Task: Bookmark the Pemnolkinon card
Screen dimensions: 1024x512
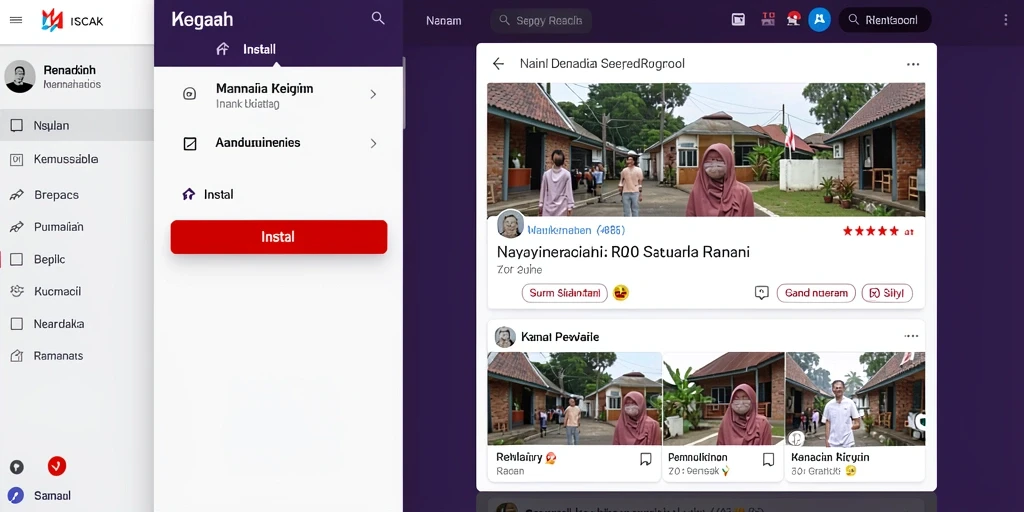Action: point(769,460)
